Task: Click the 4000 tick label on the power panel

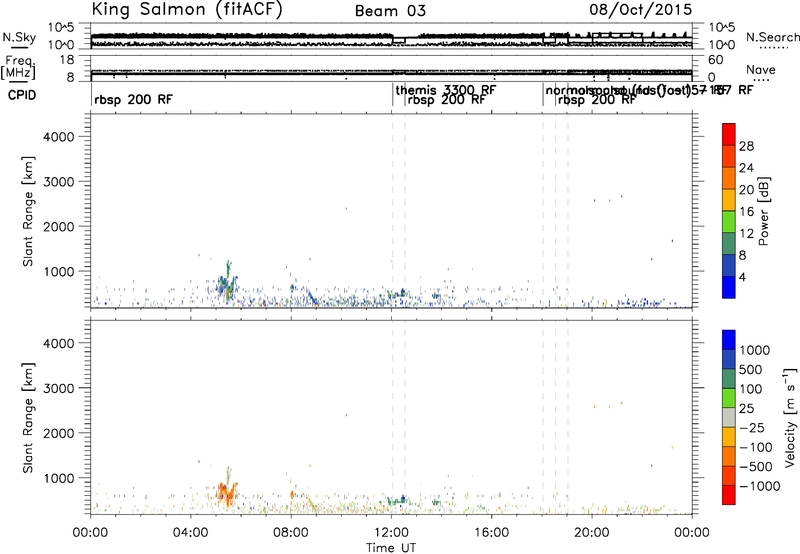Action: tap(58, 137)
